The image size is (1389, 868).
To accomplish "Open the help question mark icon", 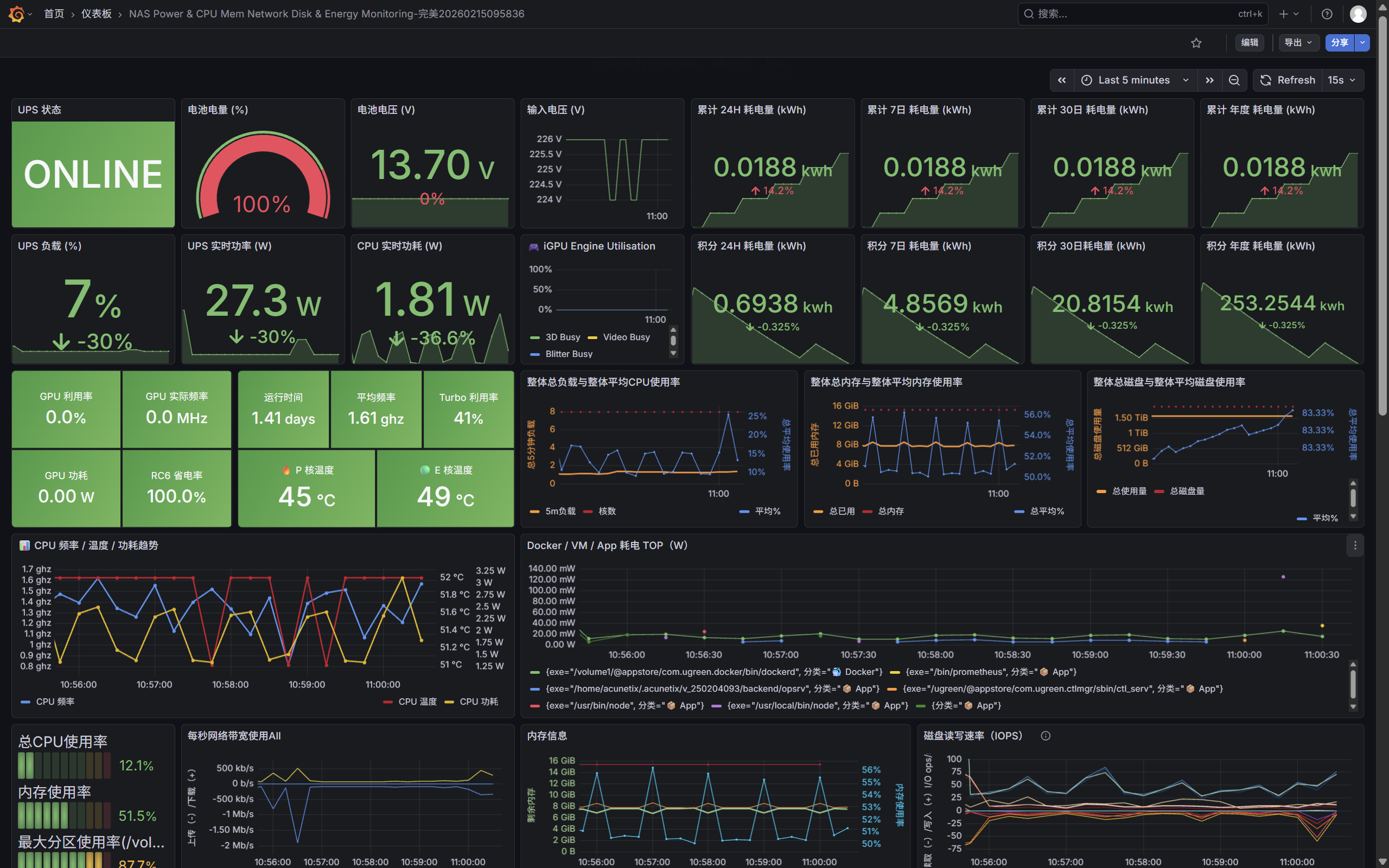I will pyautogui.click(x=1327, y=14).
